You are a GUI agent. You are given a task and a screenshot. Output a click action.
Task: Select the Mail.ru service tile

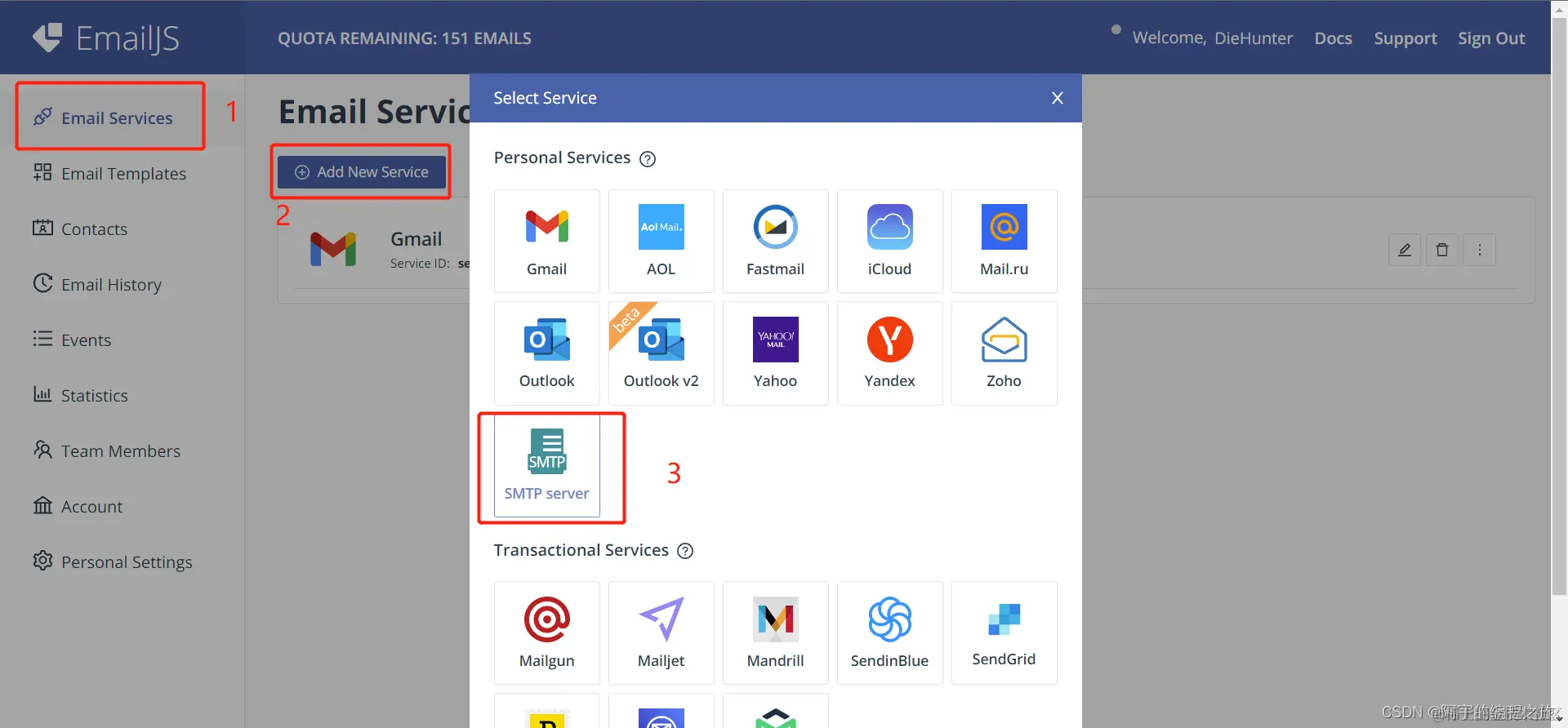(x=1004, y=241)
